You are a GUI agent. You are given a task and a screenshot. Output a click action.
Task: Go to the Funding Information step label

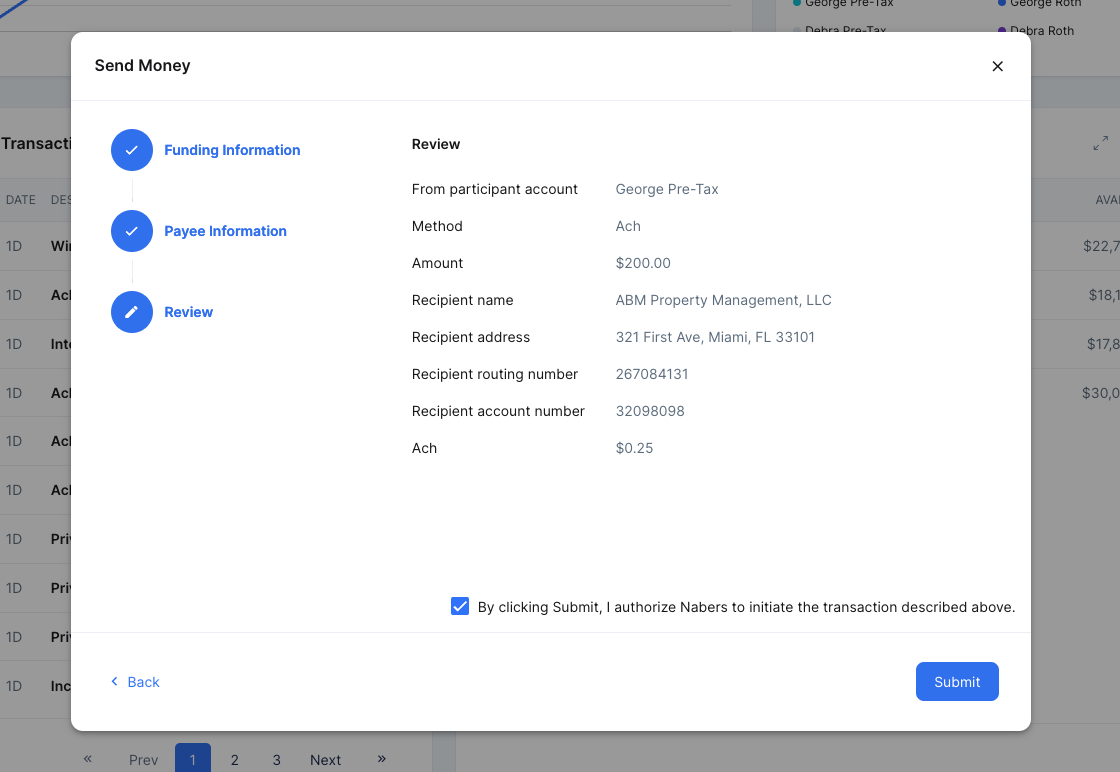coord(232,150)
